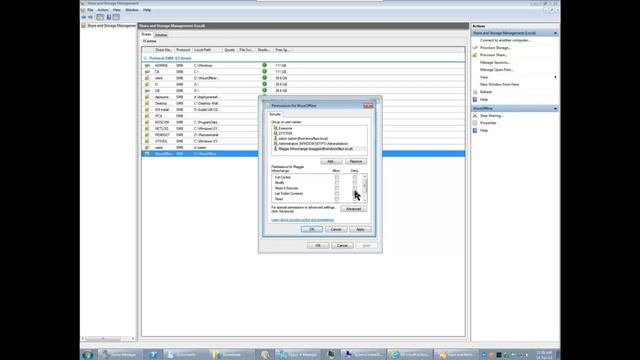The image size is (640, 360).
Task: Click Manage Sessions action
Action: (x=495, y=62)
